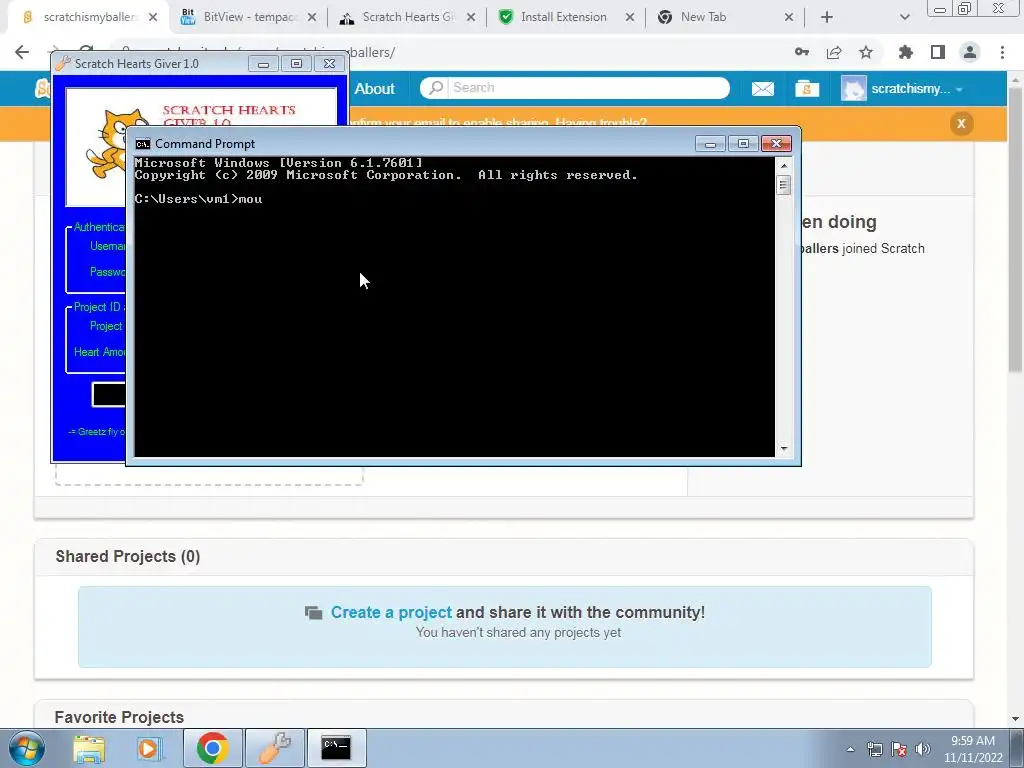Toggle the Chrome side panel icon

938,52
